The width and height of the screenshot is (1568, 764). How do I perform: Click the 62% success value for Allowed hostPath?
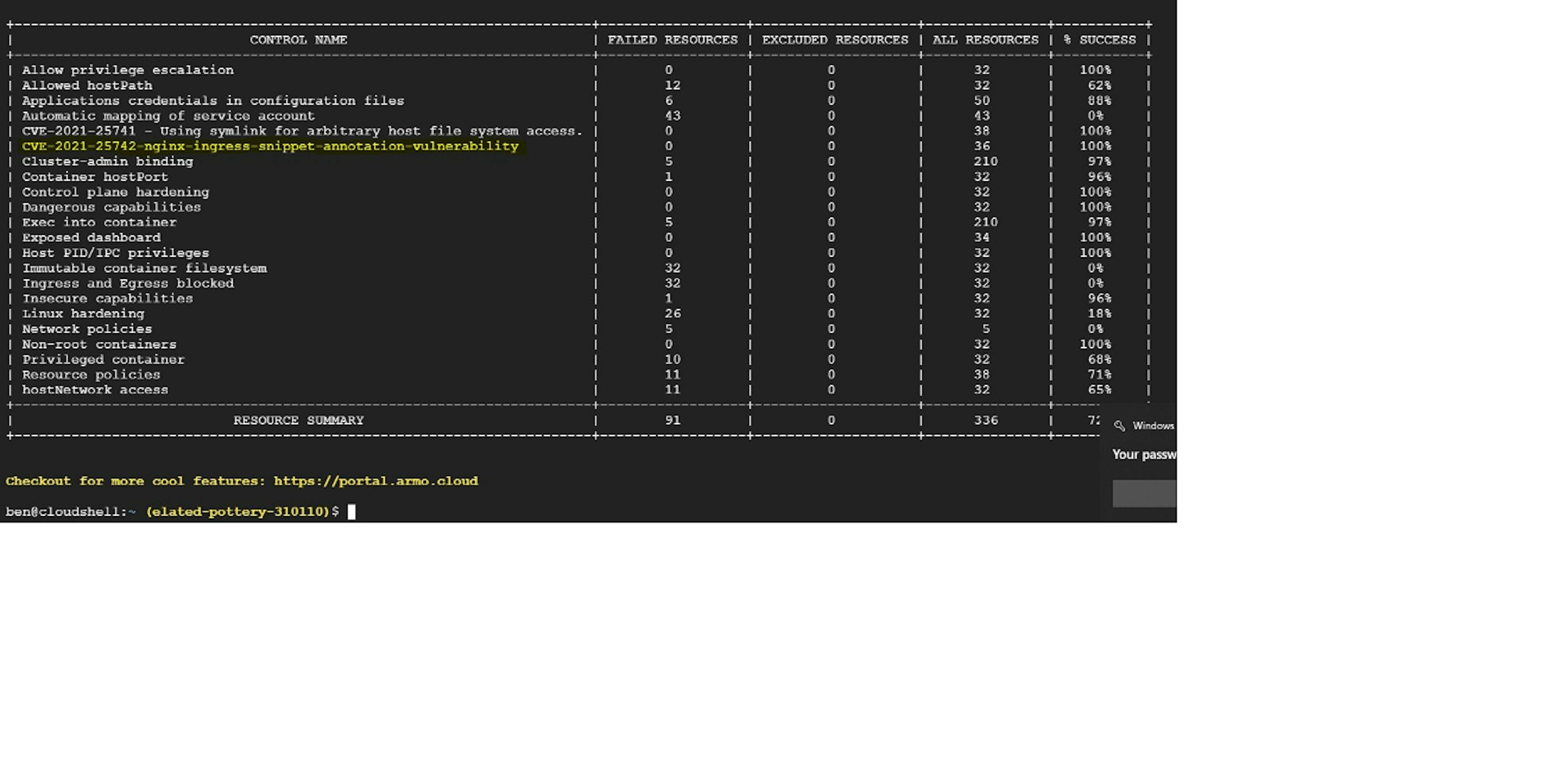[x=1099, y=85]
